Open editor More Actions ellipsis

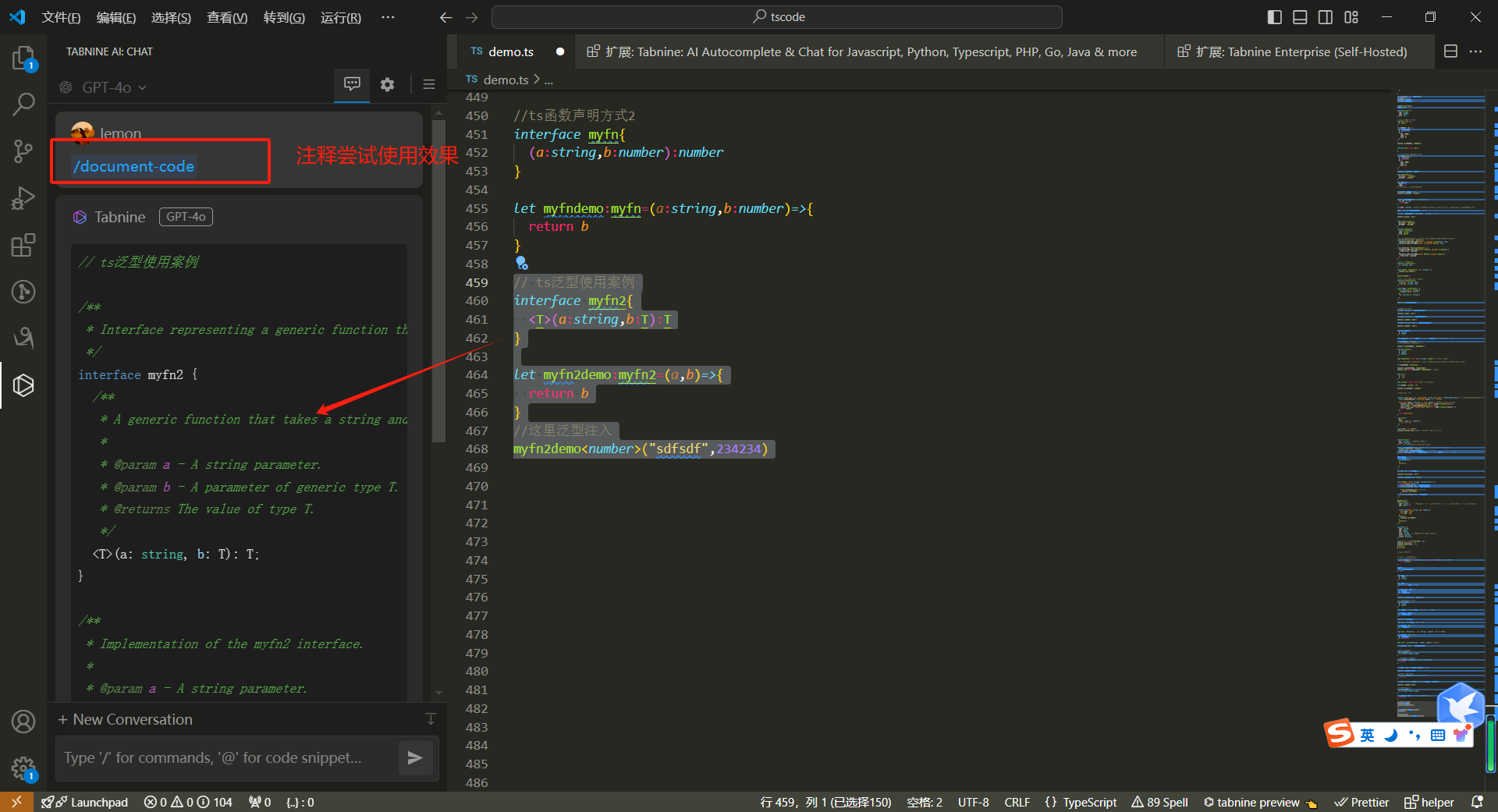tap(1475, 51)
